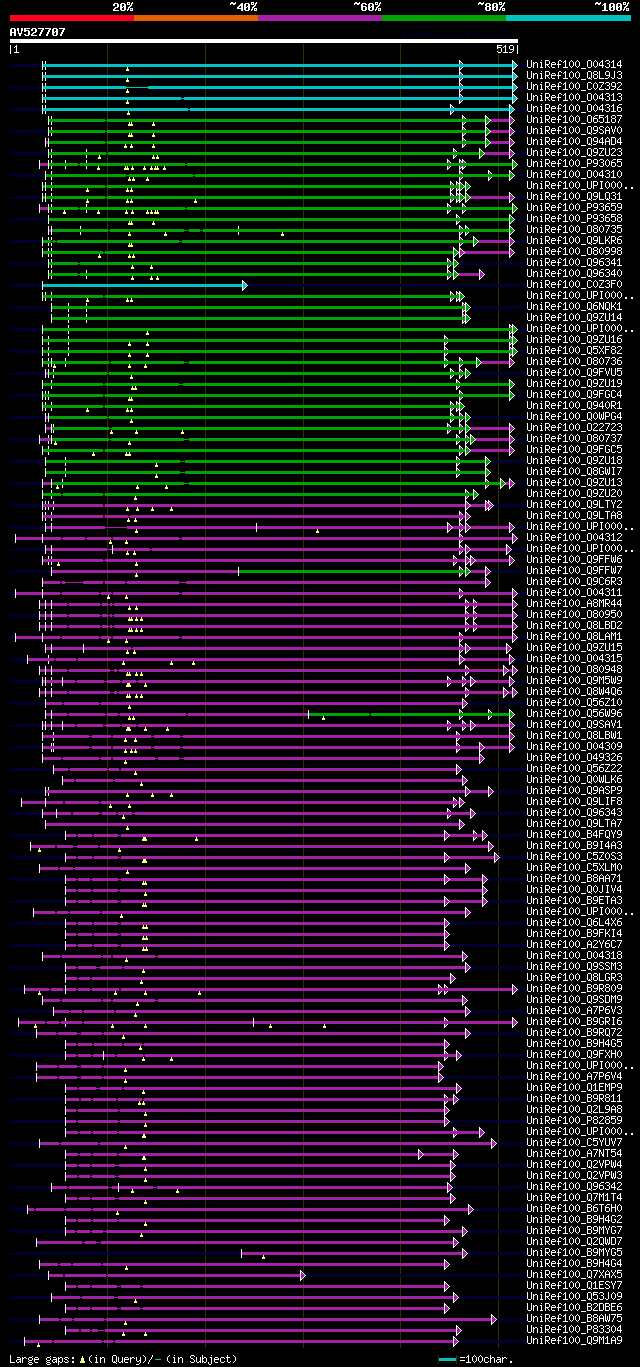
Task: Select UniRef100_P93065 entry
Action: click(574, 163)
